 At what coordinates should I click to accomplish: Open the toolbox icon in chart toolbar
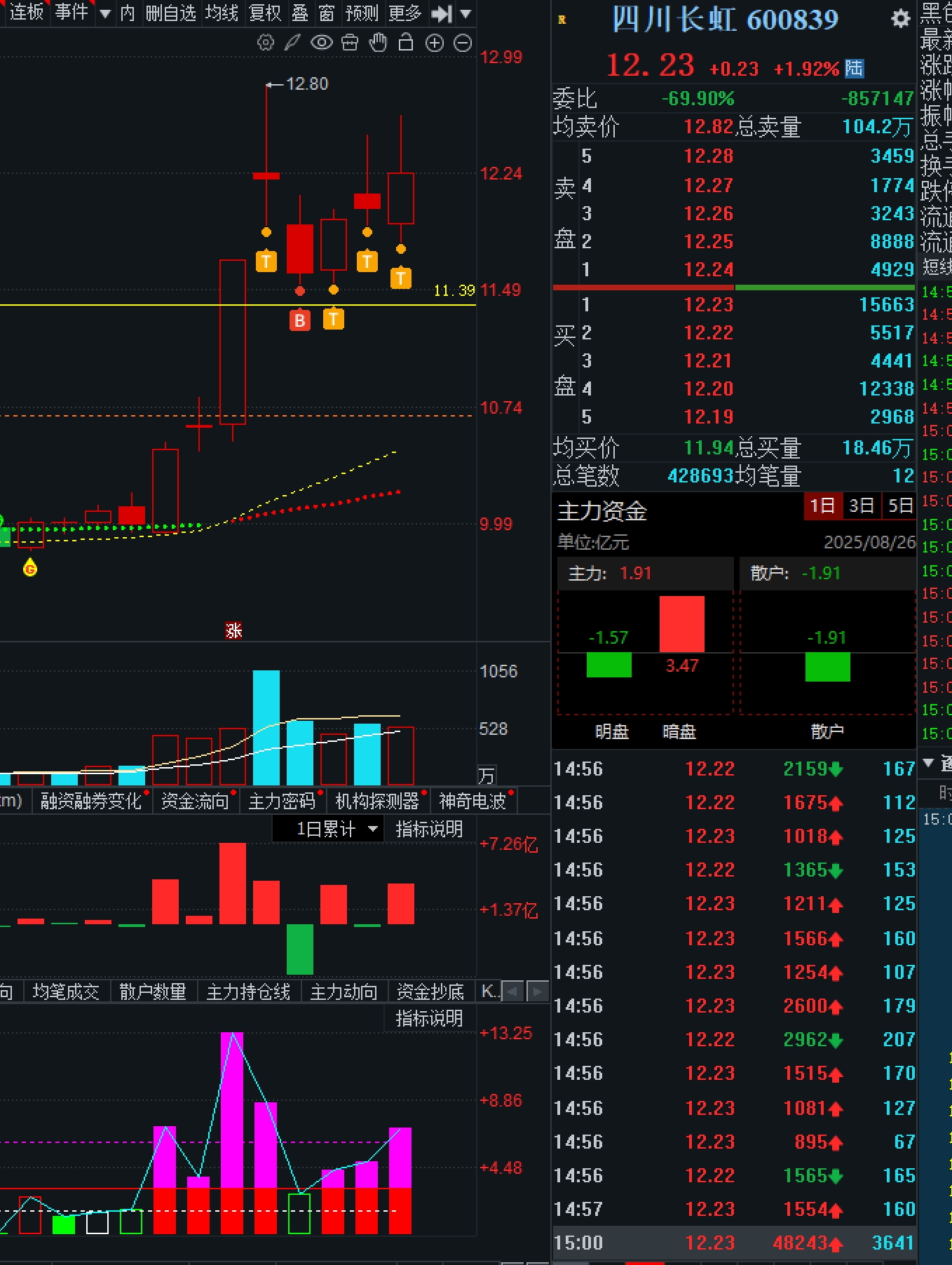pyautogui.click(x=350, y=43)
